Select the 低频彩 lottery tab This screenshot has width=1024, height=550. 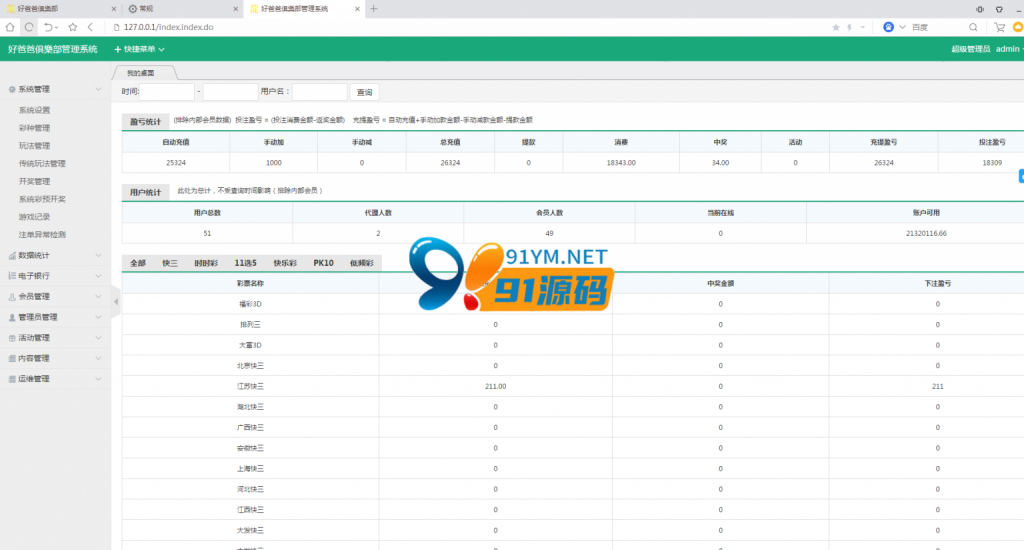(362, 263)
